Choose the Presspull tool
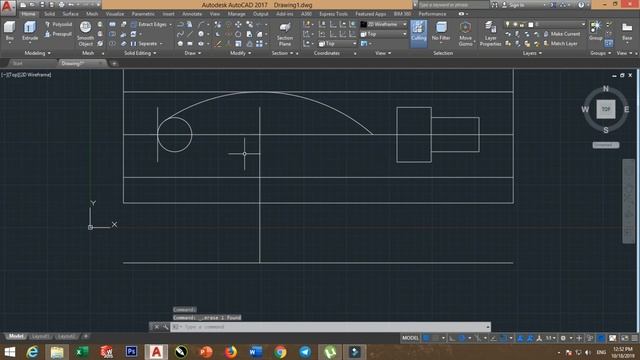This screenshot has width=640, height=360. [58, 34]
